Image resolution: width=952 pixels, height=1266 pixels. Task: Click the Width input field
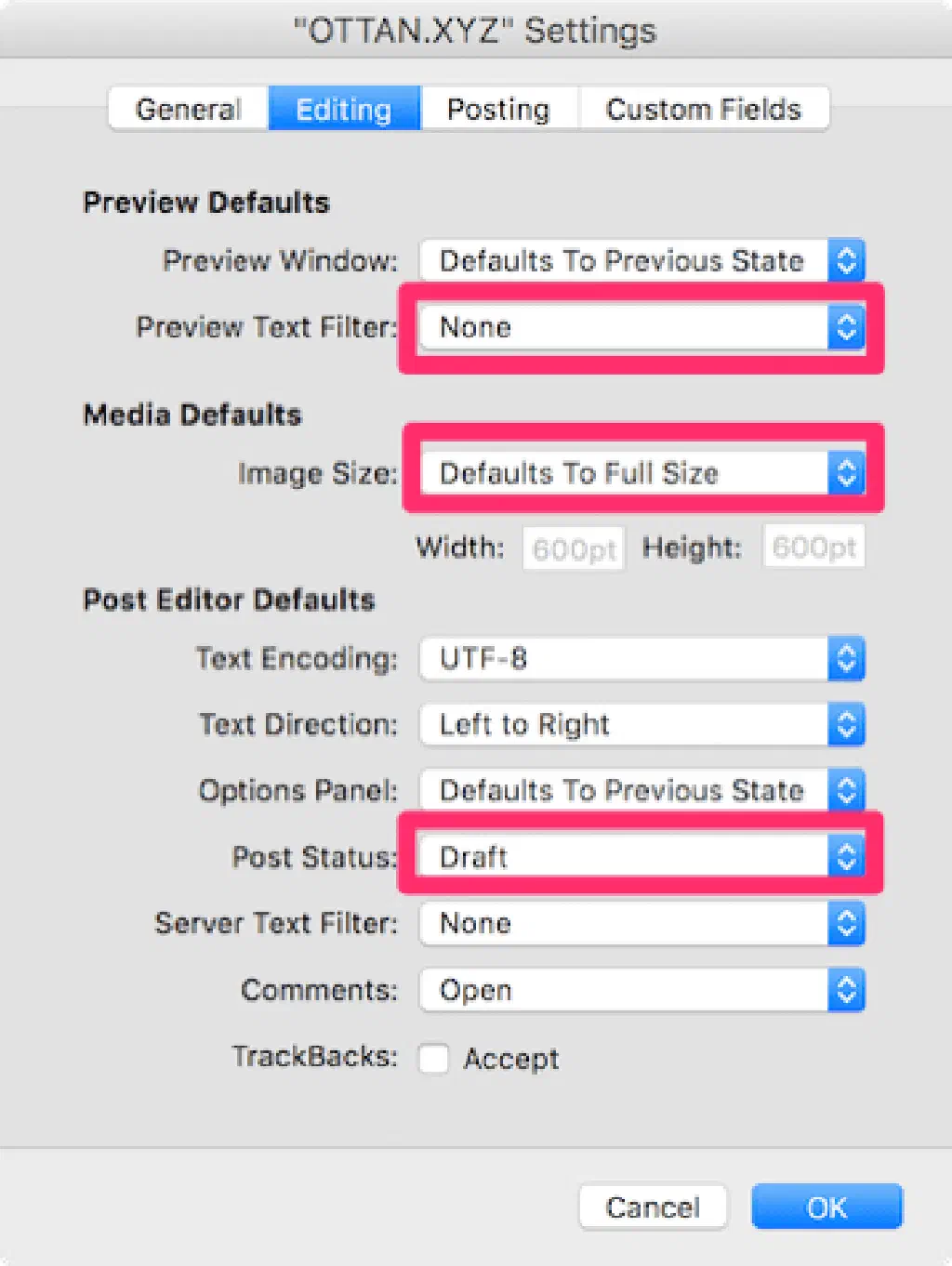pos(574,548)
